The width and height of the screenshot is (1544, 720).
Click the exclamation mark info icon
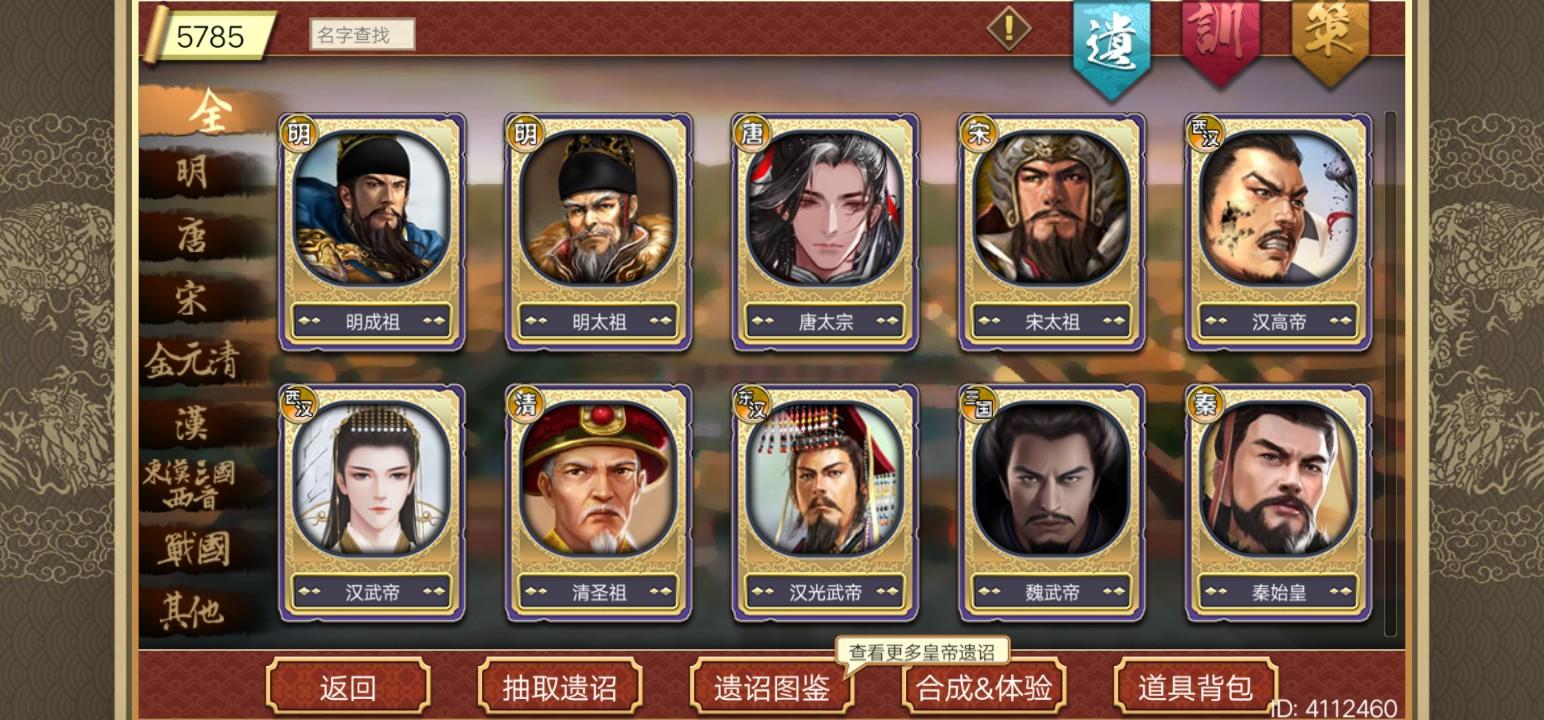1009,28
